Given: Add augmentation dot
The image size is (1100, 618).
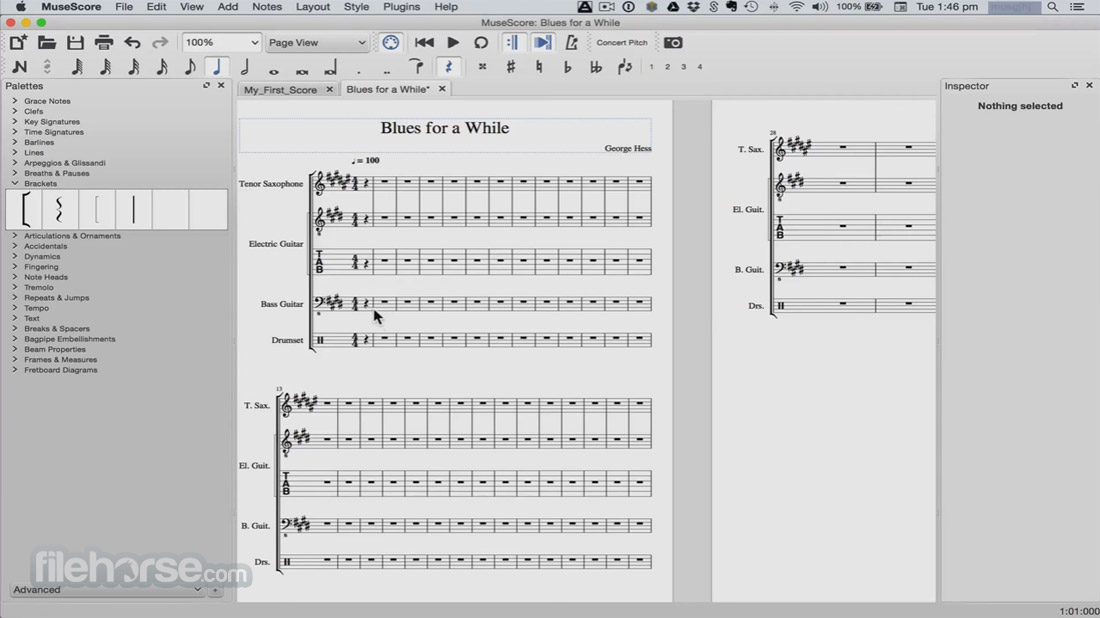Looking at the screenshot, I should 358,70.
